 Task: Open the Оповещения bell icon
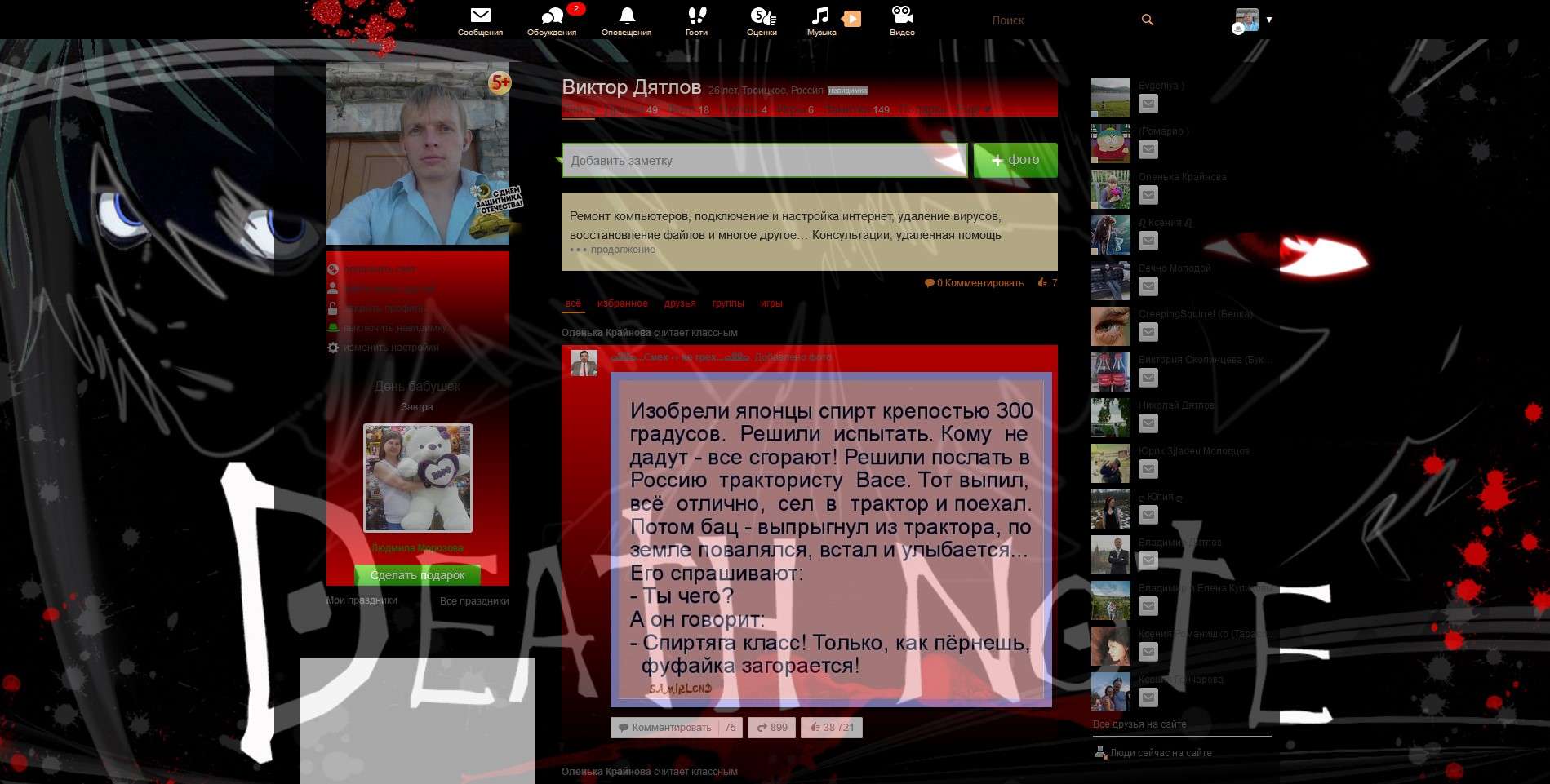click(x=627, y=15)
